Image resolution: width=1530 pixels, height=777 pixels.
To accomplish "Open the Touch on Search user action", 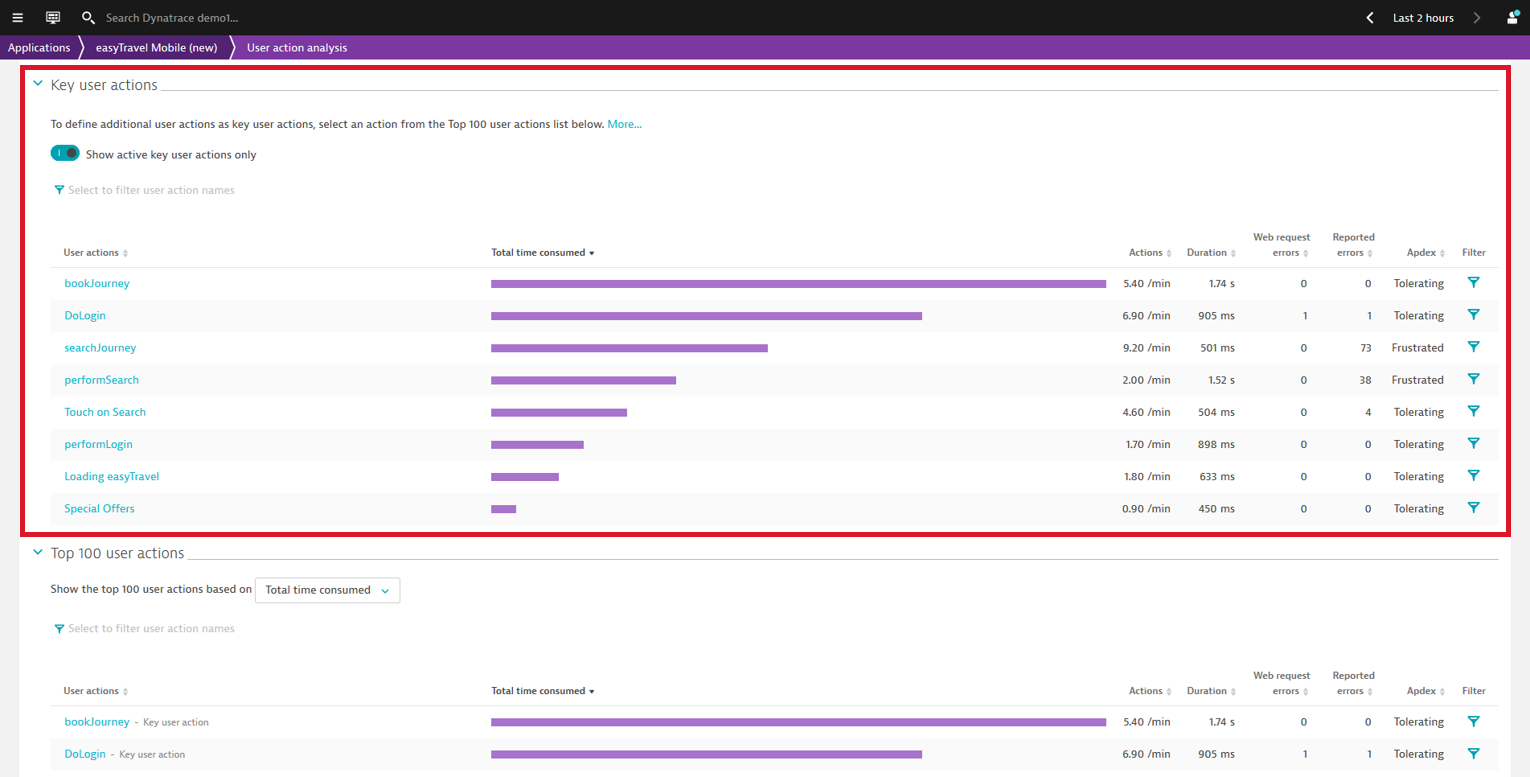I will (105, 412).
